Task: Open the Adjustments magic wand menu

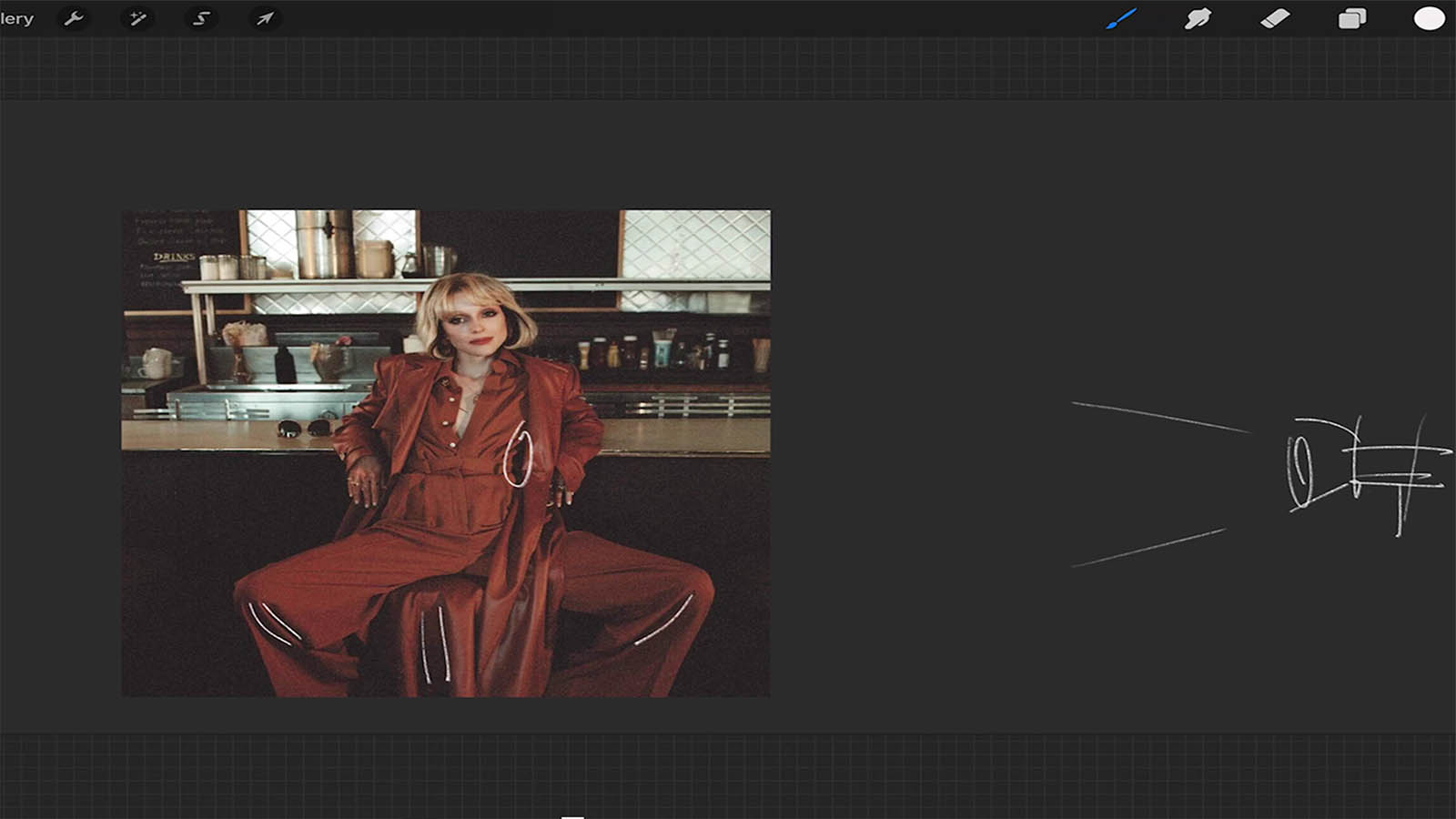Action: tap(137, 18)
